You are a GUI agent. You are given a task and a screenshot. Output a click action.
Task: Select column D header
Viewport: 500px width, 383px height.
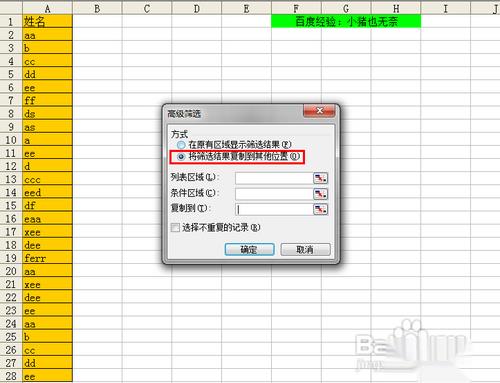197,9
